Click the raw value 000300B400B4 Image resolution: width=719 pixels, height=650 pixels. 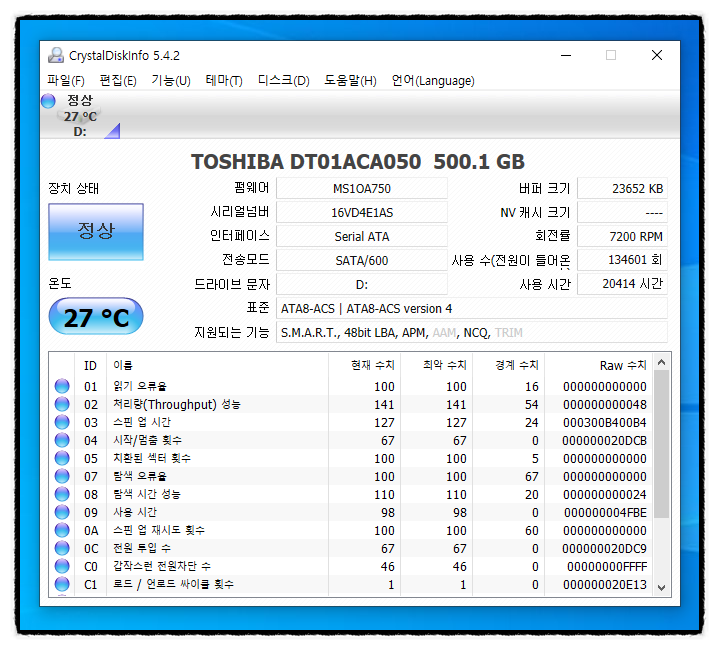click(605, 423)
